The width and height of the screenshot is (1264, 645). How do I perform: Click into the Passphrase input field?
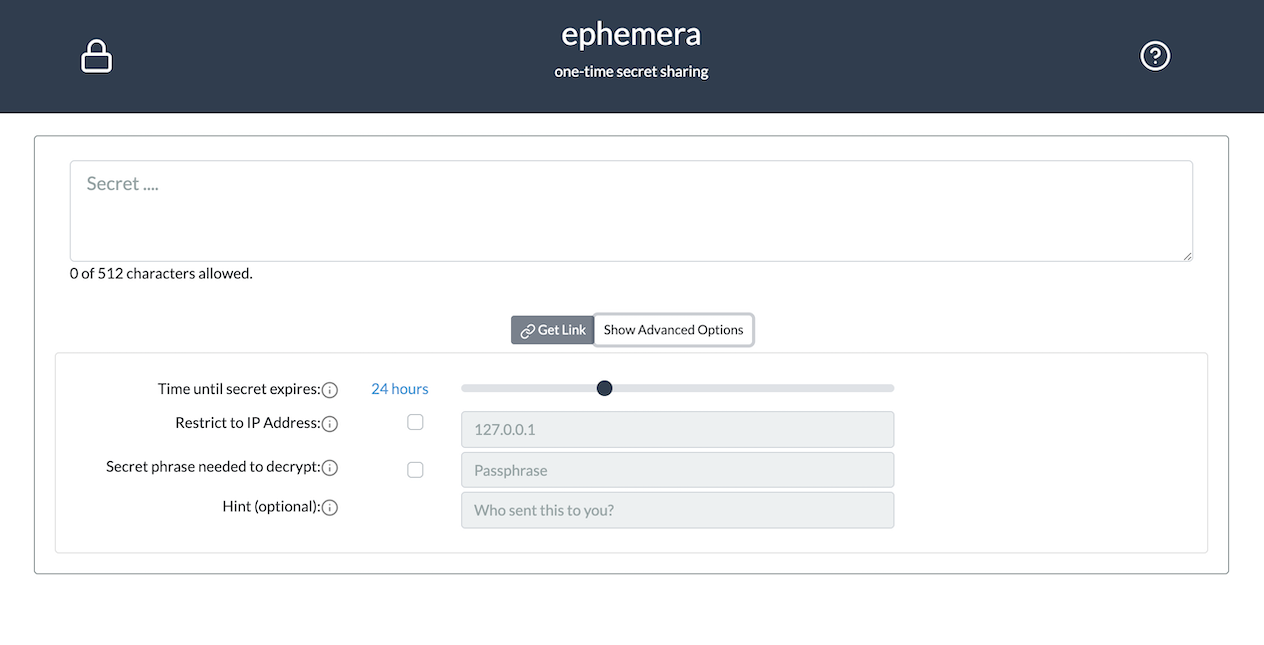click(x=677, y=470)
